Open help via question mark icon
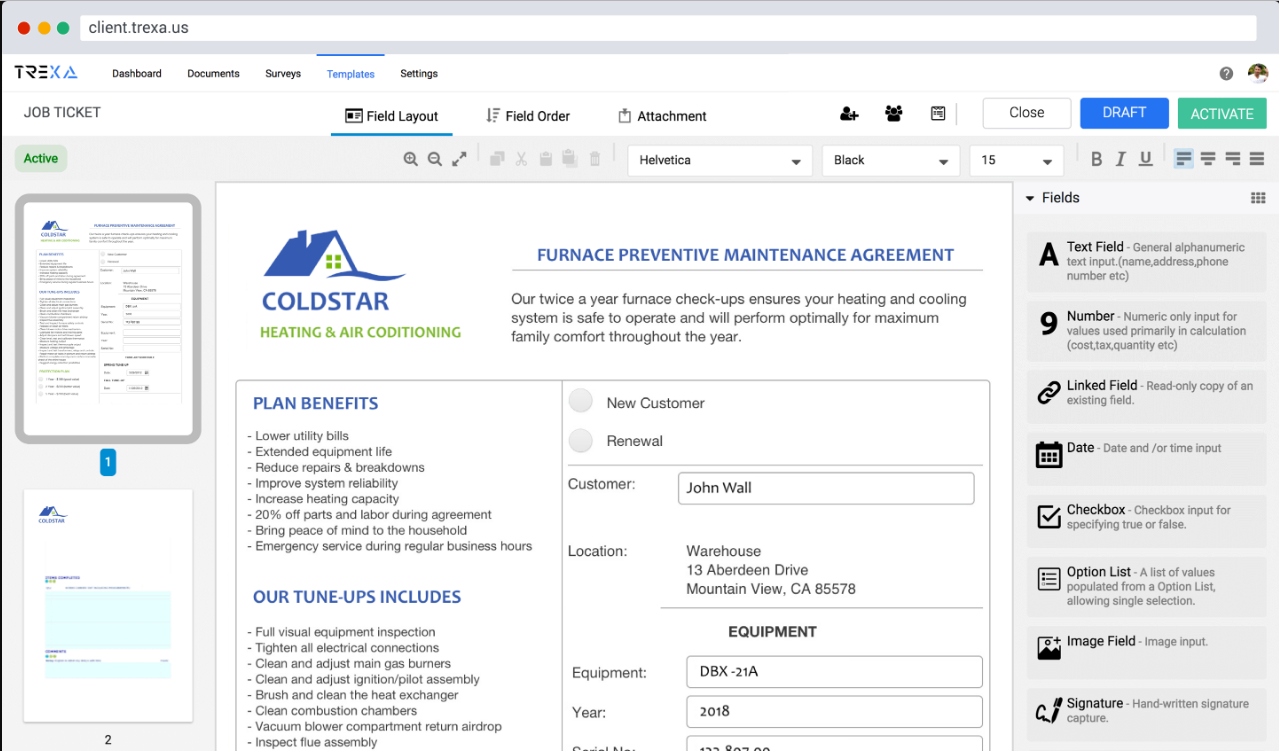1279x751 pixels. tap(1226, 73)
